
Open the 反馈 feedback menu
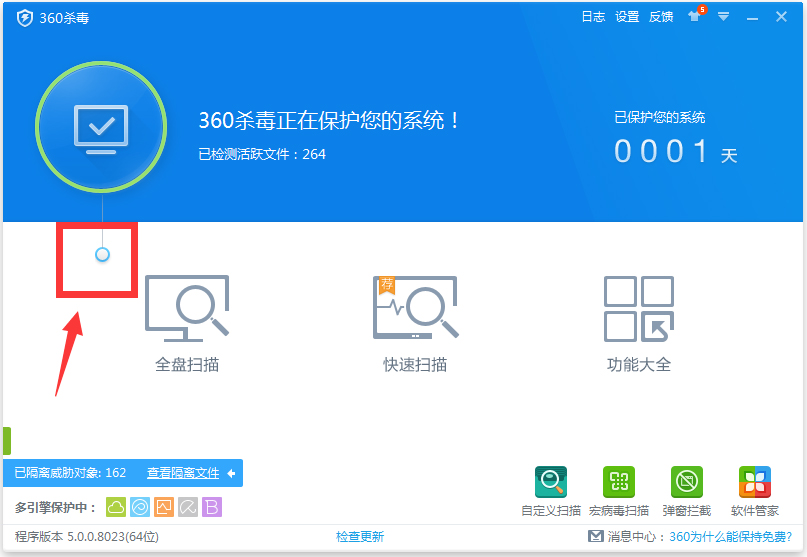point(661,17)
